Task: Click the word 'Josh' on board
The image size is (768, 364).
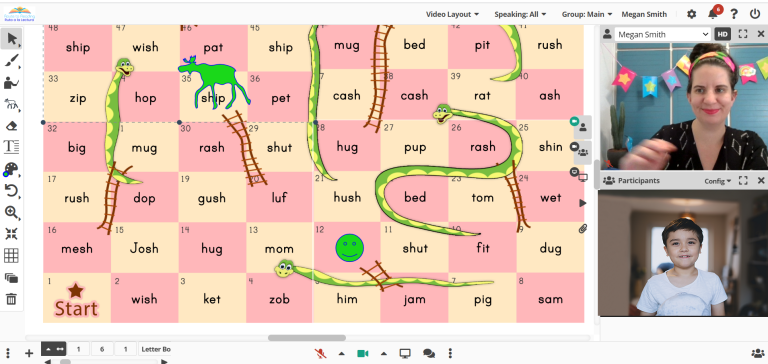Action: click(144, 248)
